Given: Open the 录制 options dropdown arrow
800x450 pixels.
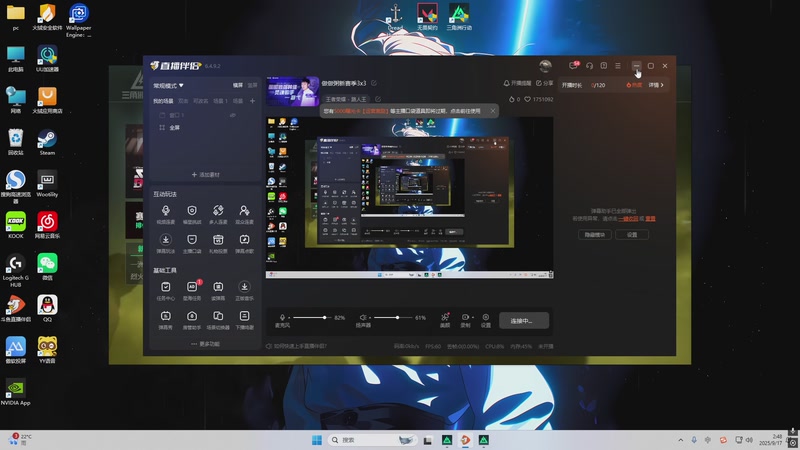Looking at the screenshot, I should pos(472,317).
